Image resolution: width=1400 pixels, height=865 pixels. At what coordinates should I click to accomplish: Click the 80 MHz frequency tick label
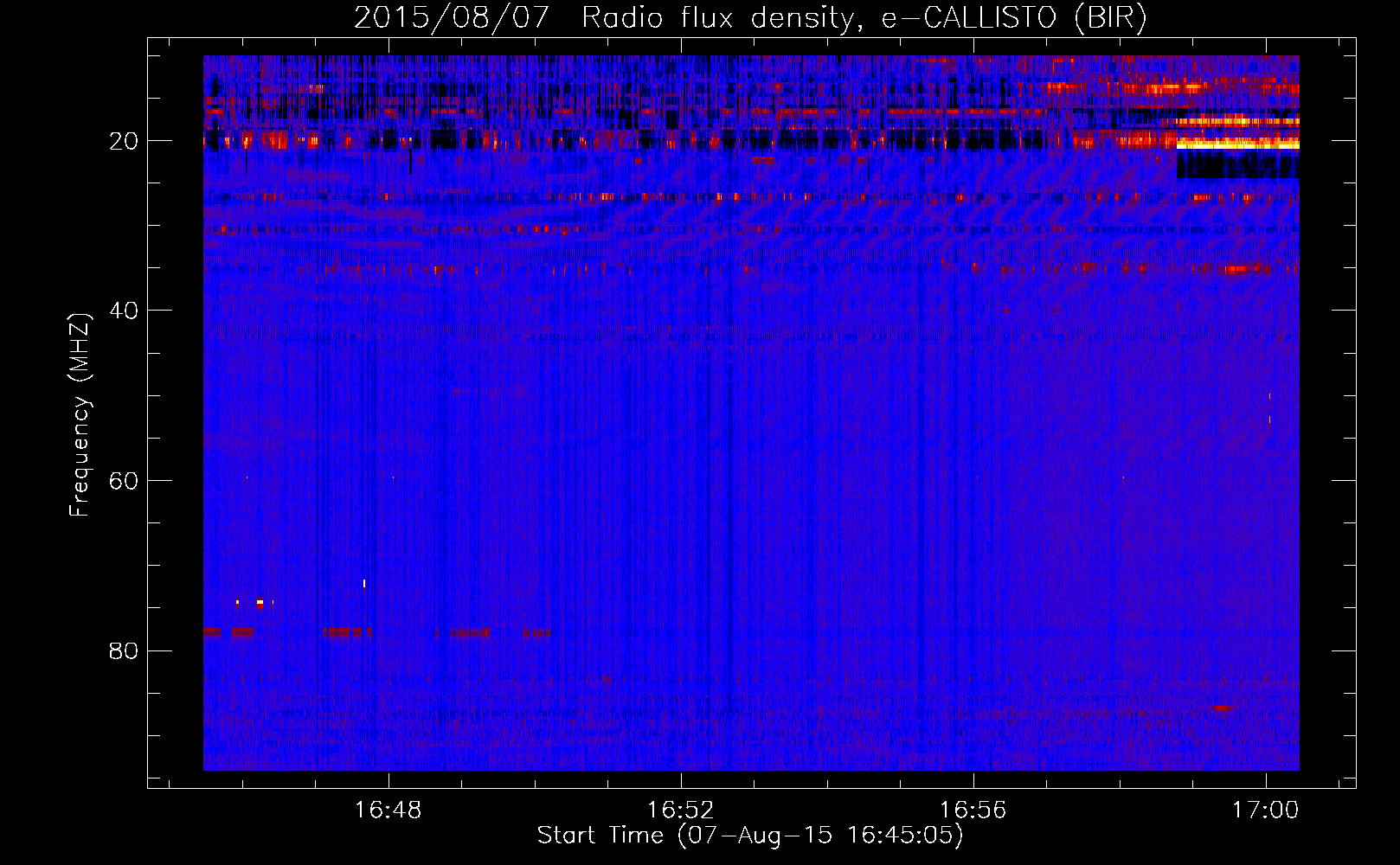click(x=125, y=650)
